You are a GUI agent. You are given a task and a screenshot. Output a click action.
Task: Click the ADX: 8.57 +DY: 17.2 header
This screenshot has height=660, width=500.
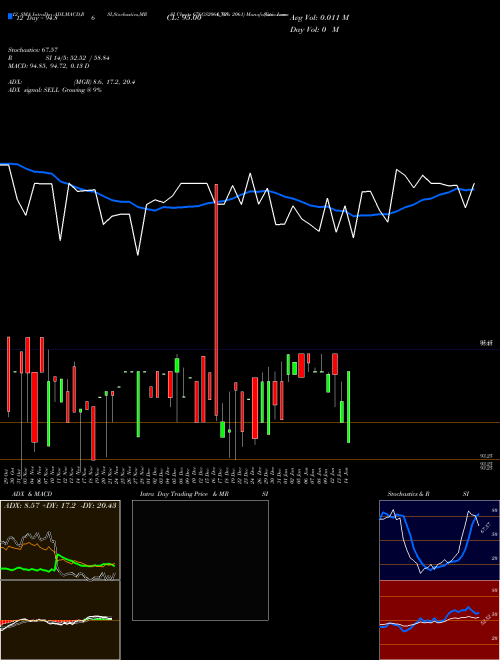(x=60, y=505)
